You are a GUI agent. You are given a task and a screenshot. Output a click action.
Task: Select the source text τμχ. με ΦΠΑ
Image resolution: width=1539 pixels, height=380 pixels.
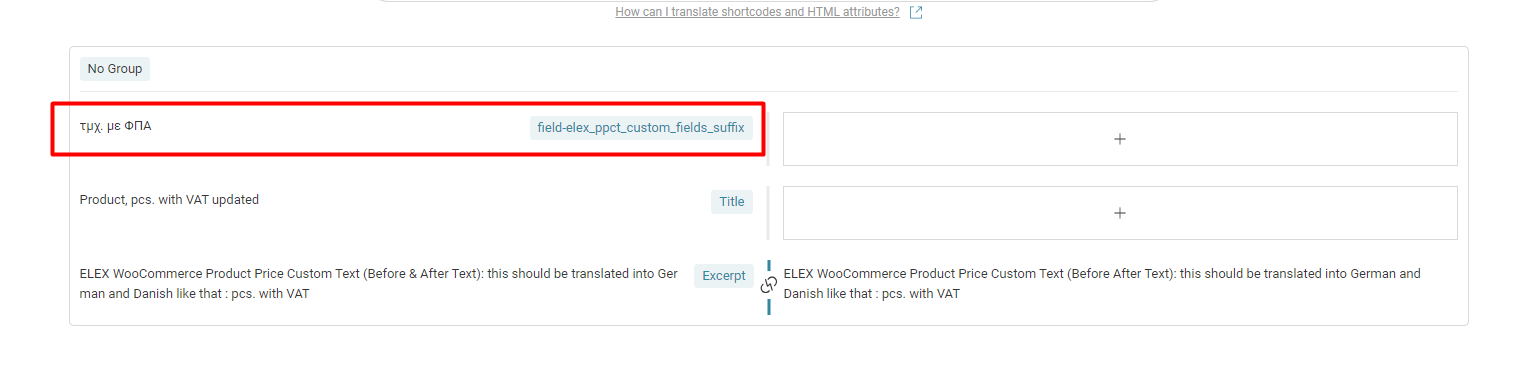115,126
